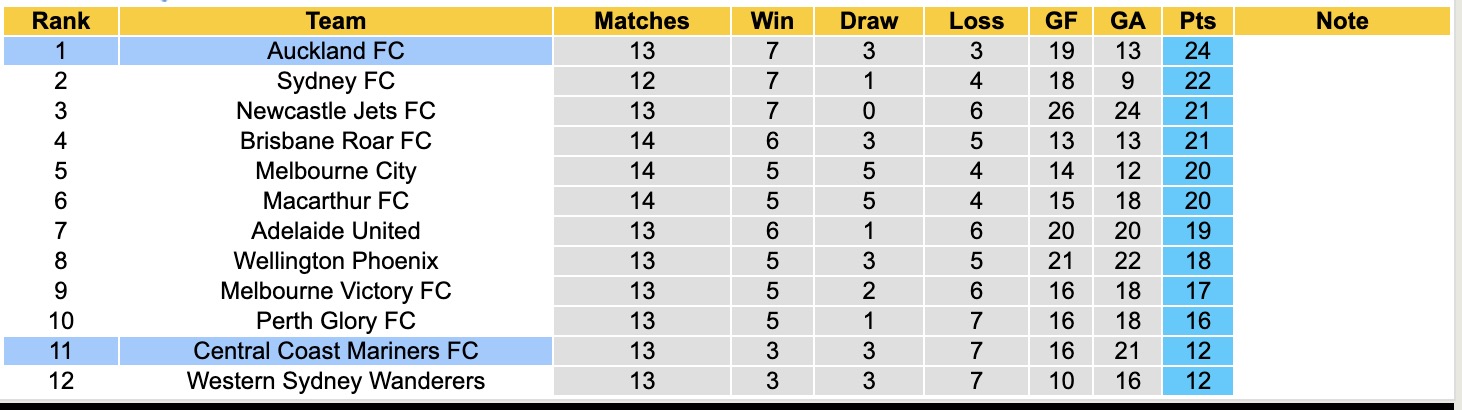Open Newcastle Jets FC team entry
Image resolution: width=1462 pixels, height=410 pixels.
(335, 111)
